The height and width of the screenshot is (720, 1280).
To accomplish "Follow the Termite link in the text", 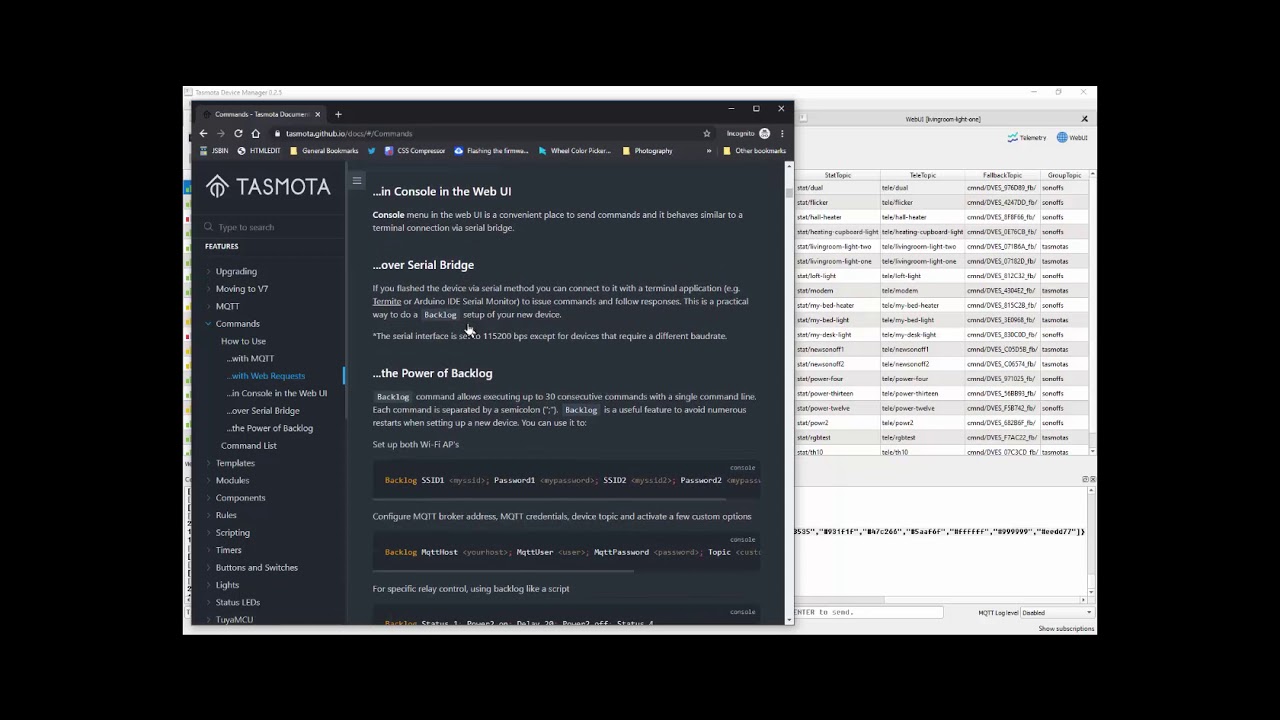I will click(x=387, y=301).
